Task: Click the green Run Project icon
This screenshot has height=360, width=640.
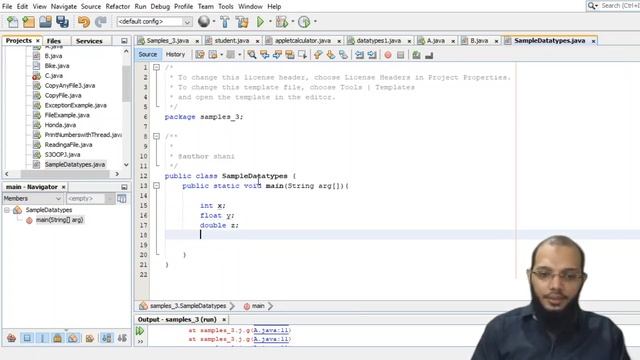Action: [x=260, y=22]
